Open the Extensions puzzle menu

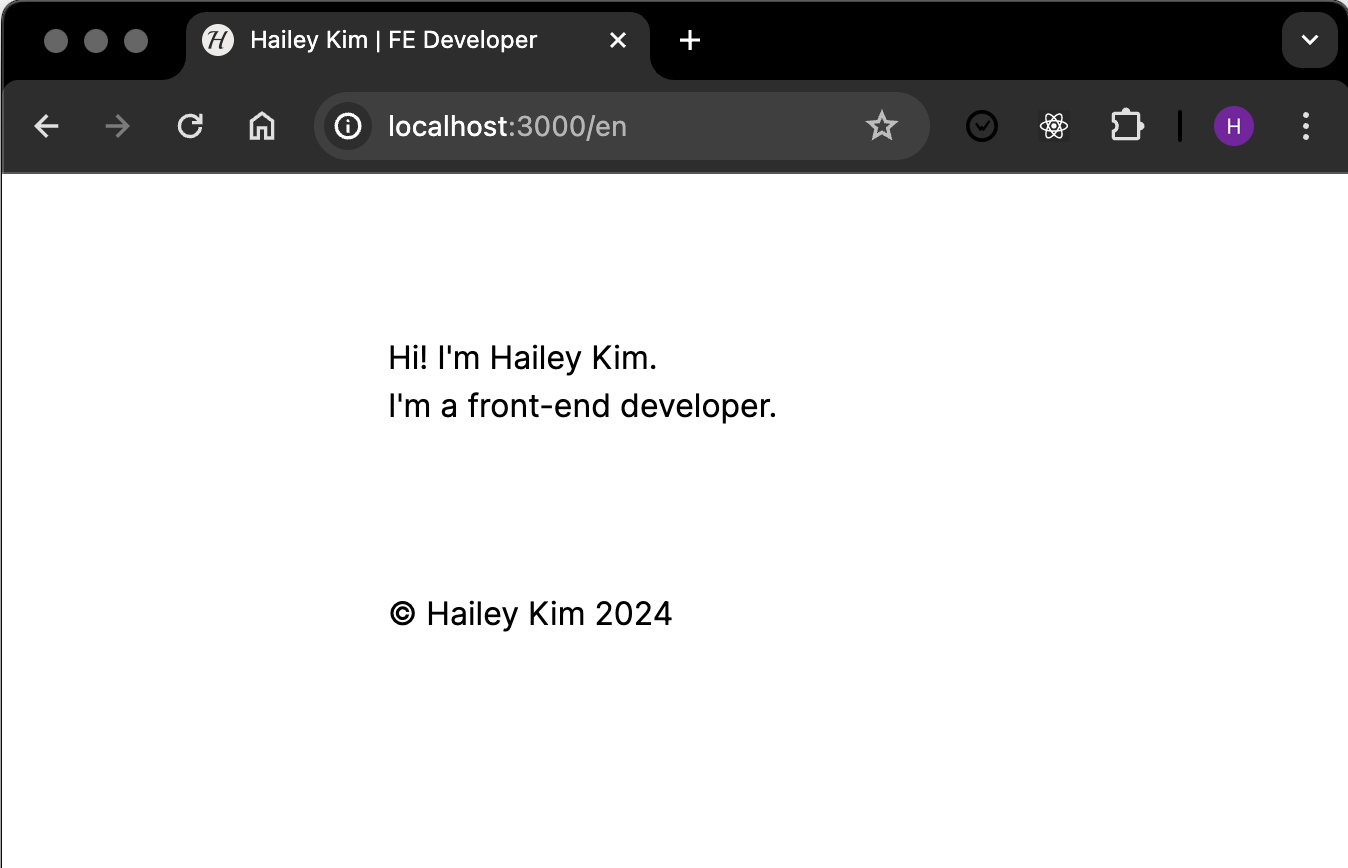1126,126
